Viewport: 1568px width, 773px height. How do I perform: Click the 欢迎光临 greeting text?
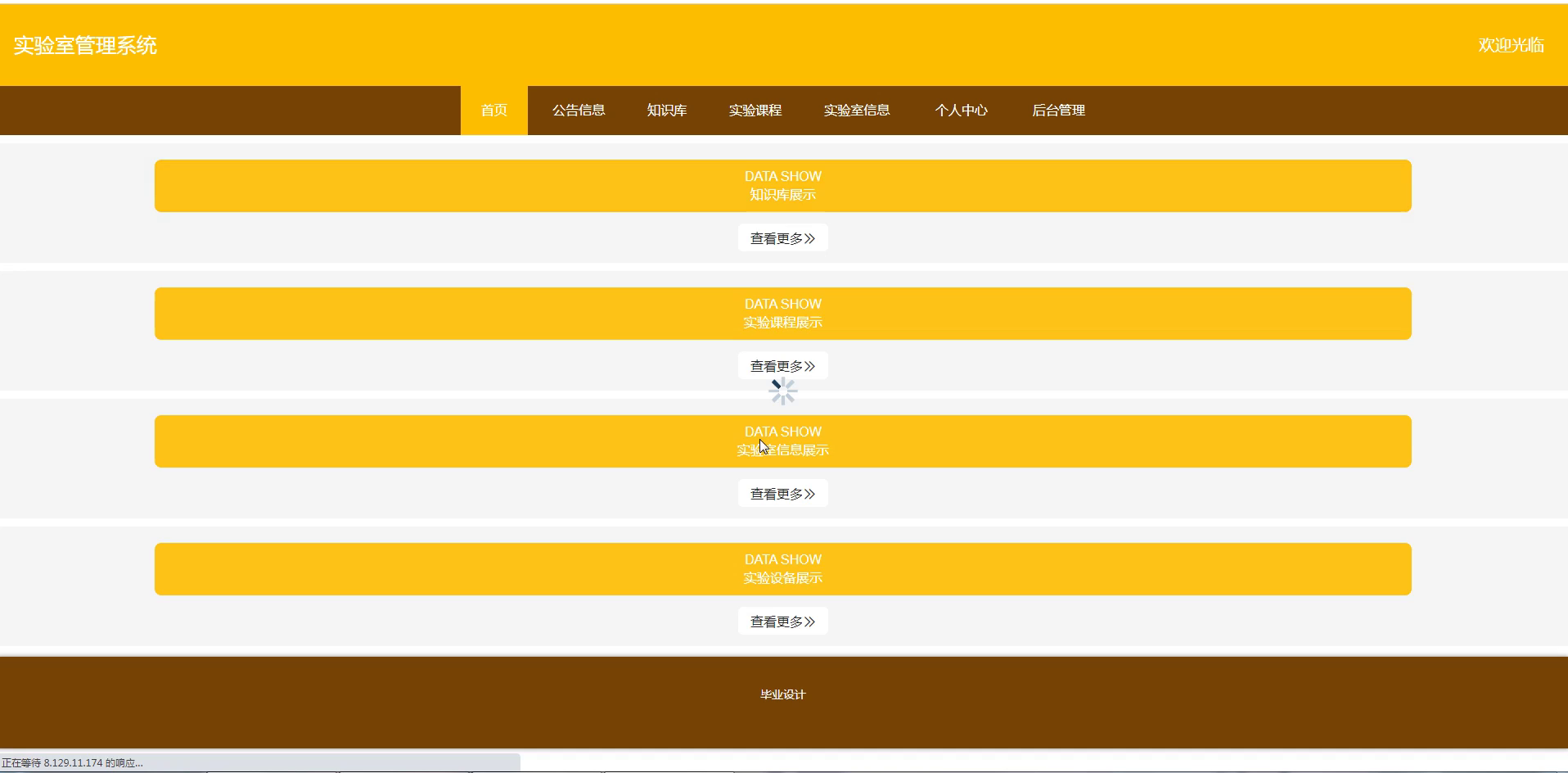[1511, 46]
